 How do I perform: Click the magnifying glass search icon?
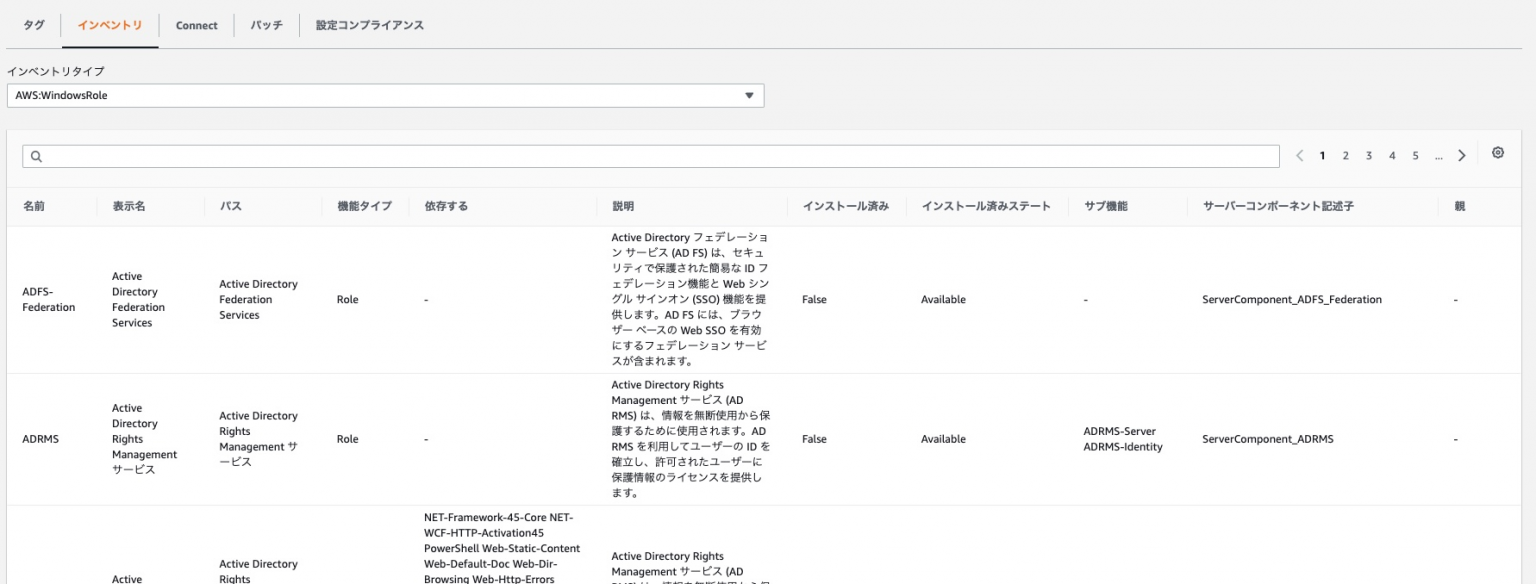(x=36, y=156)
